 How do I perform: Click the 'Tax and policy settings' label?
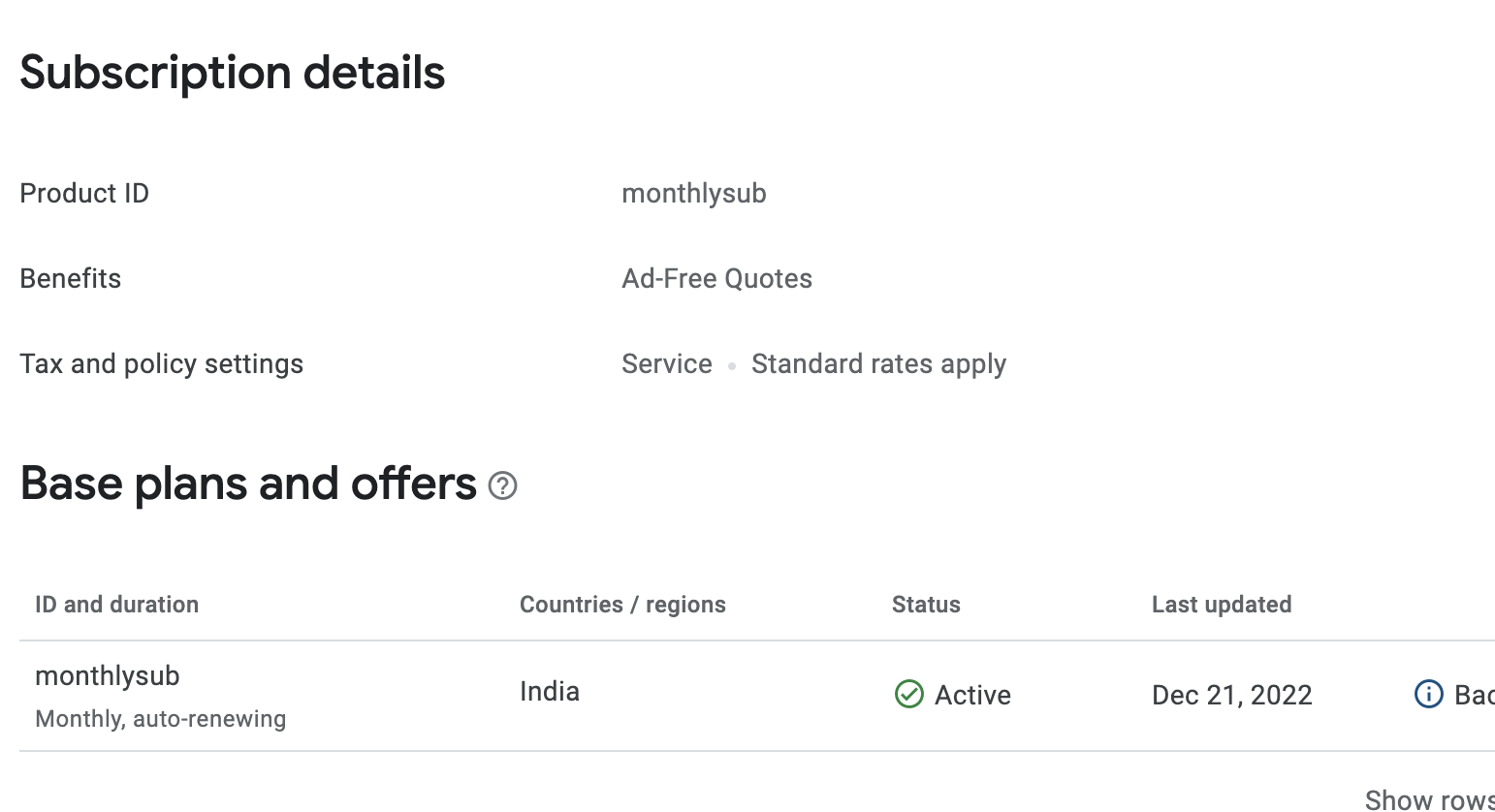(161, 364)
